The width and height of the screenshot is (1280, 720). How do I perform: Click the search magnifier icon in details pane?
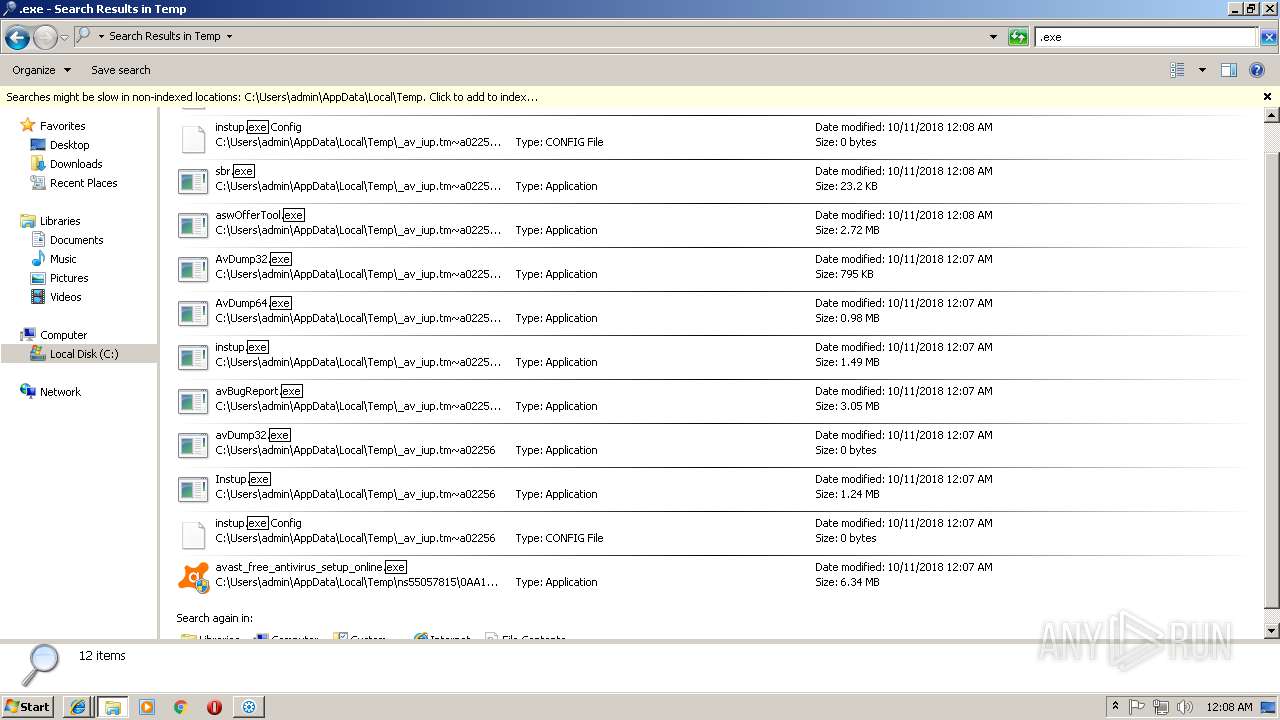pyautogui.click(x=41, y=664)
